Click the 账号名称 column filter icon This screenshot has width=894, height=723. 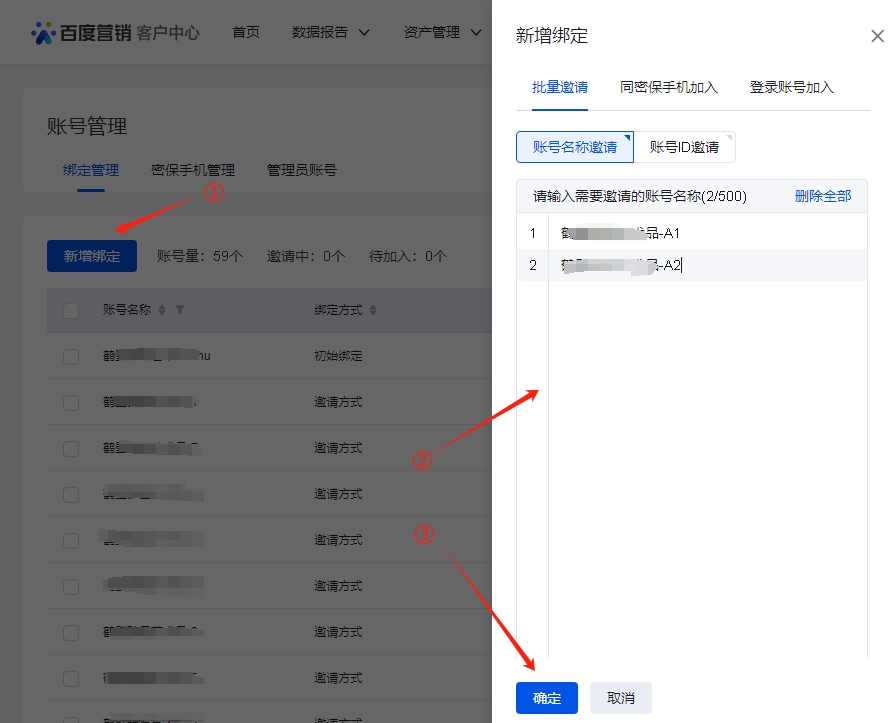point(180,310)
